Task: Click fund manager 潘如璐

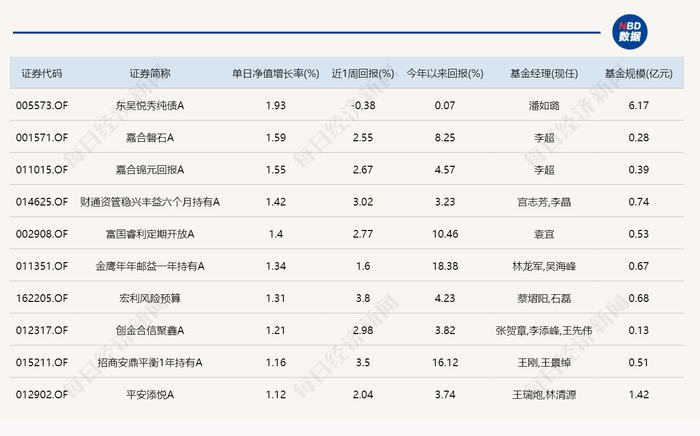Action: (544, 106)
